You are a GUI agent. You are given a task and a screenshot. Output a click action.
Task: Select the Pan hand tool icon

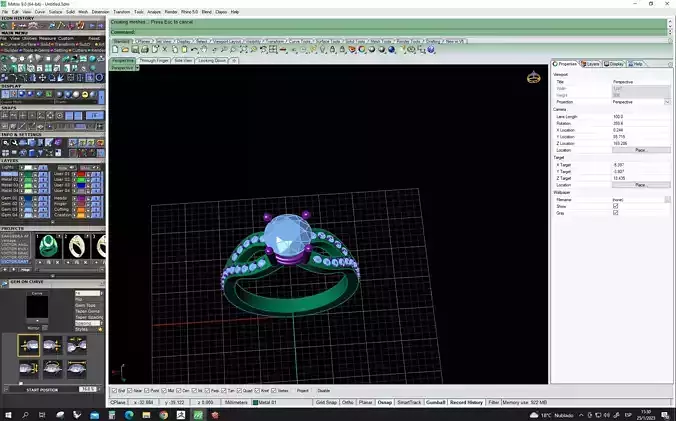click(204, 50)
